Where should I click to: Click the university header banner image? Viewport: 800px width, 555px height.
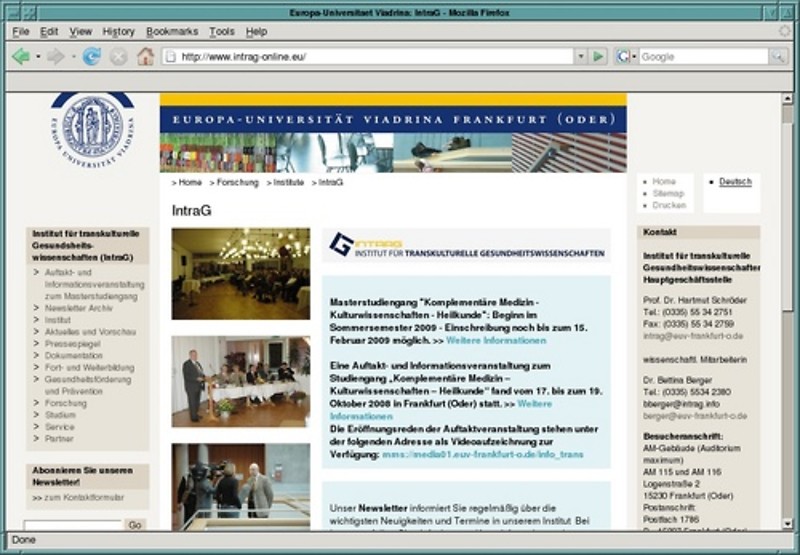[x=393, y=133]
